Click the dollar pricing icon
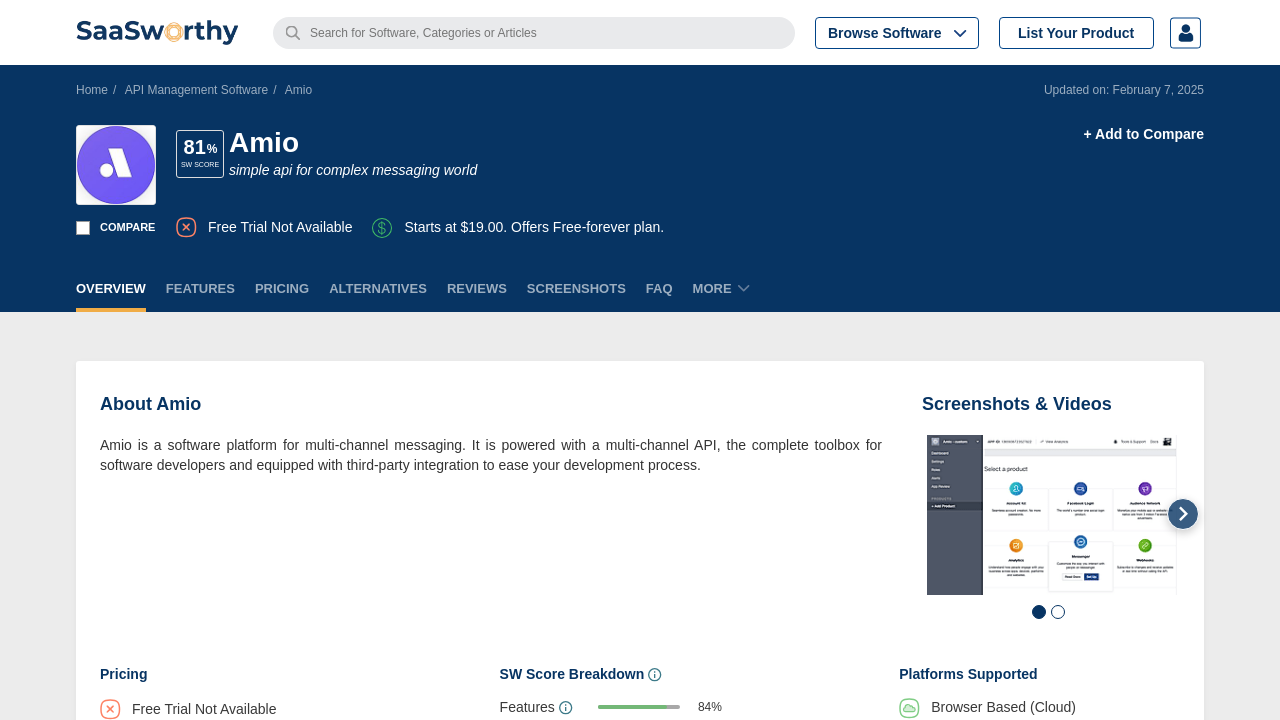Viewport: 1280px width, 720px height. (382, 228)
